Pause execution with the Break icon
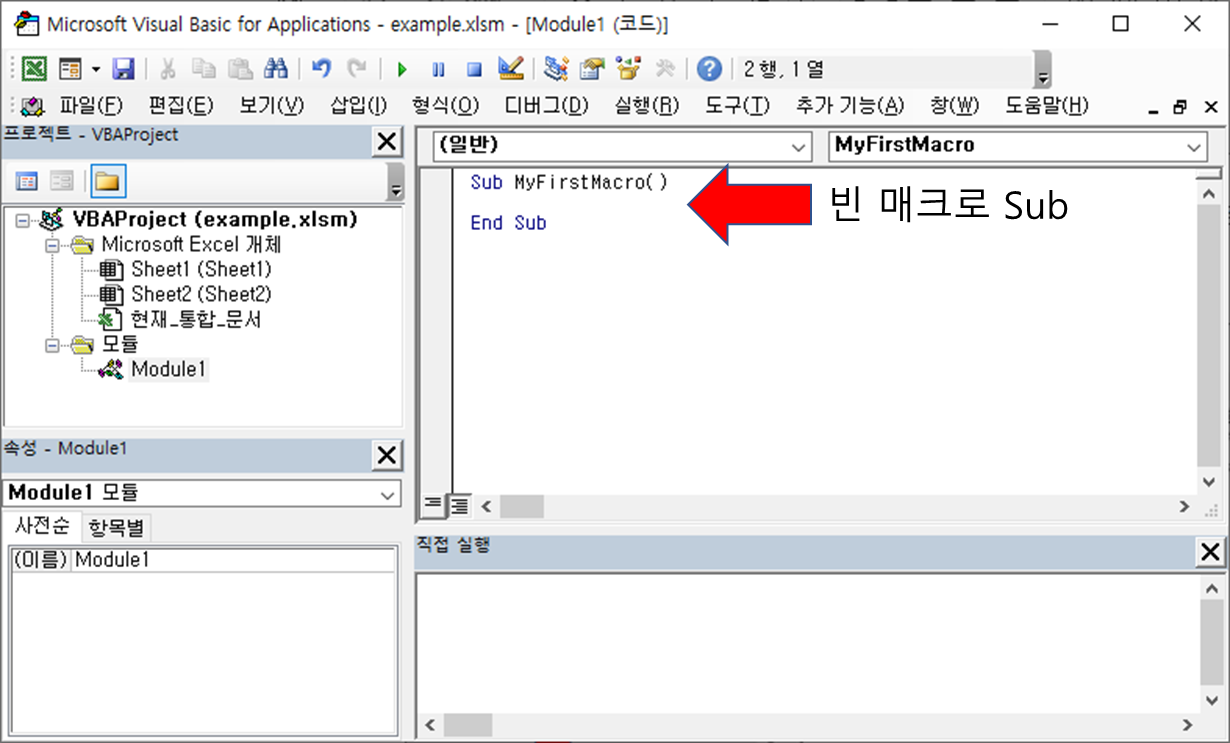The image size is (1230, 743). [438, 69]
